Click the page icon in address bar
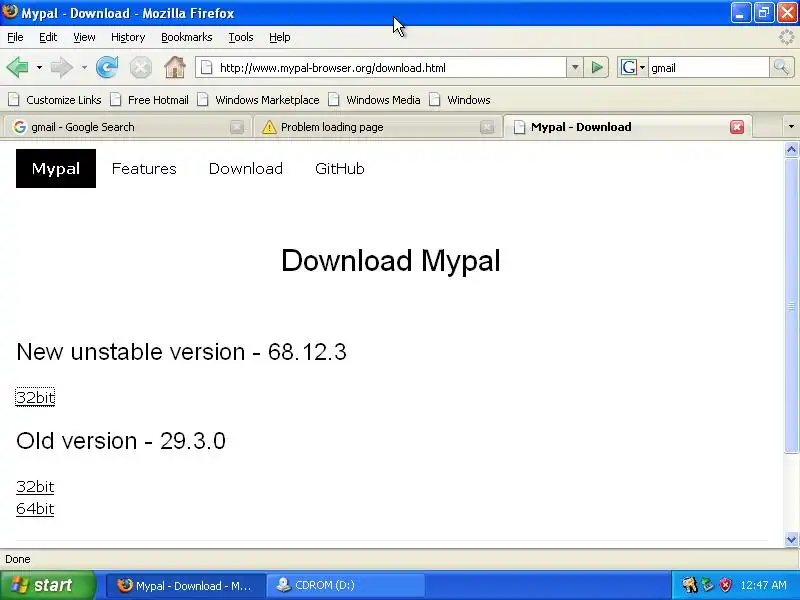800x600 pixels. [207, 67]
